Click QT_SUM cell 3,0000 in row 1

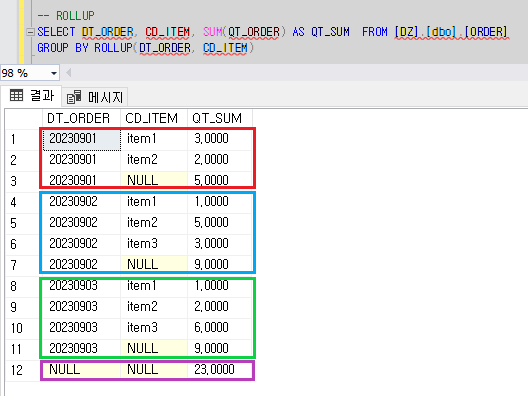coord(220,139)
